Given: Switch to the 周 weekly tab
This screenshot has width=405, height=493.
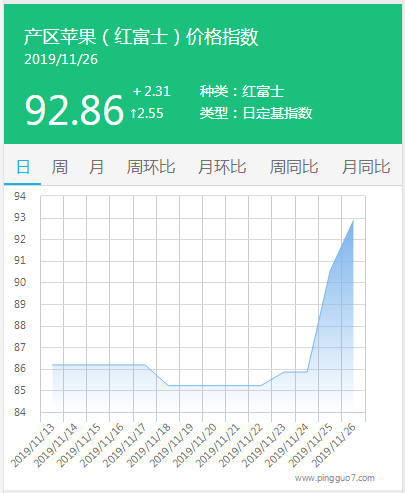Looking at the screenshot, I should [60, 167].
